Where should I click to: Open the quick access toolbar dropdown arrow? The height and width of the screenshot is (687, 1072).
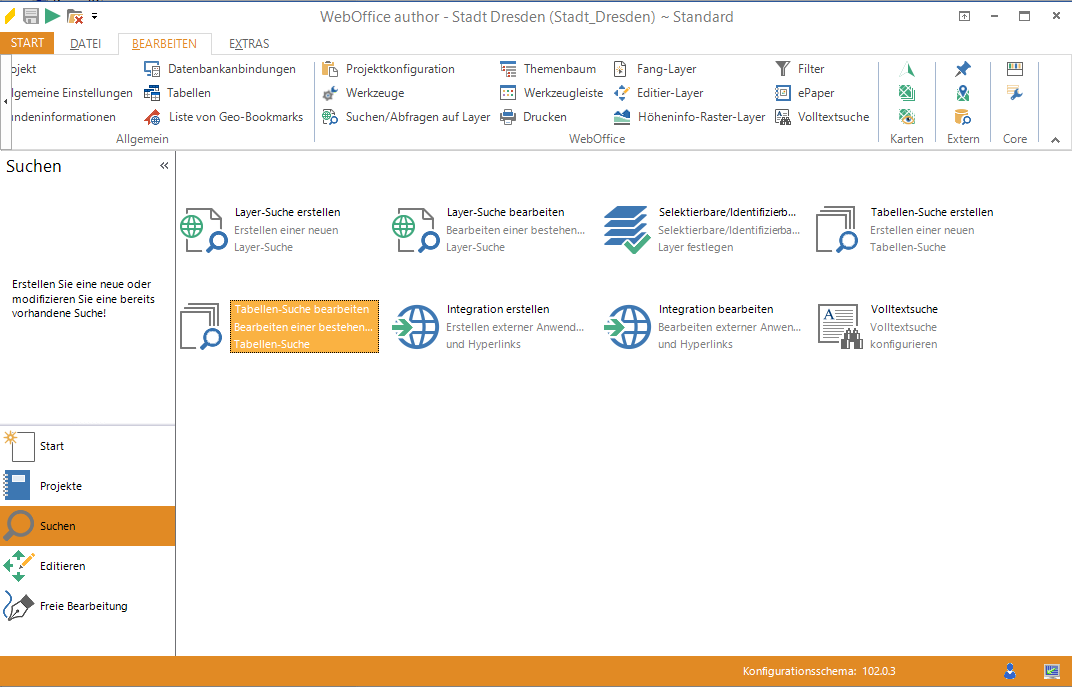[94, 16]
